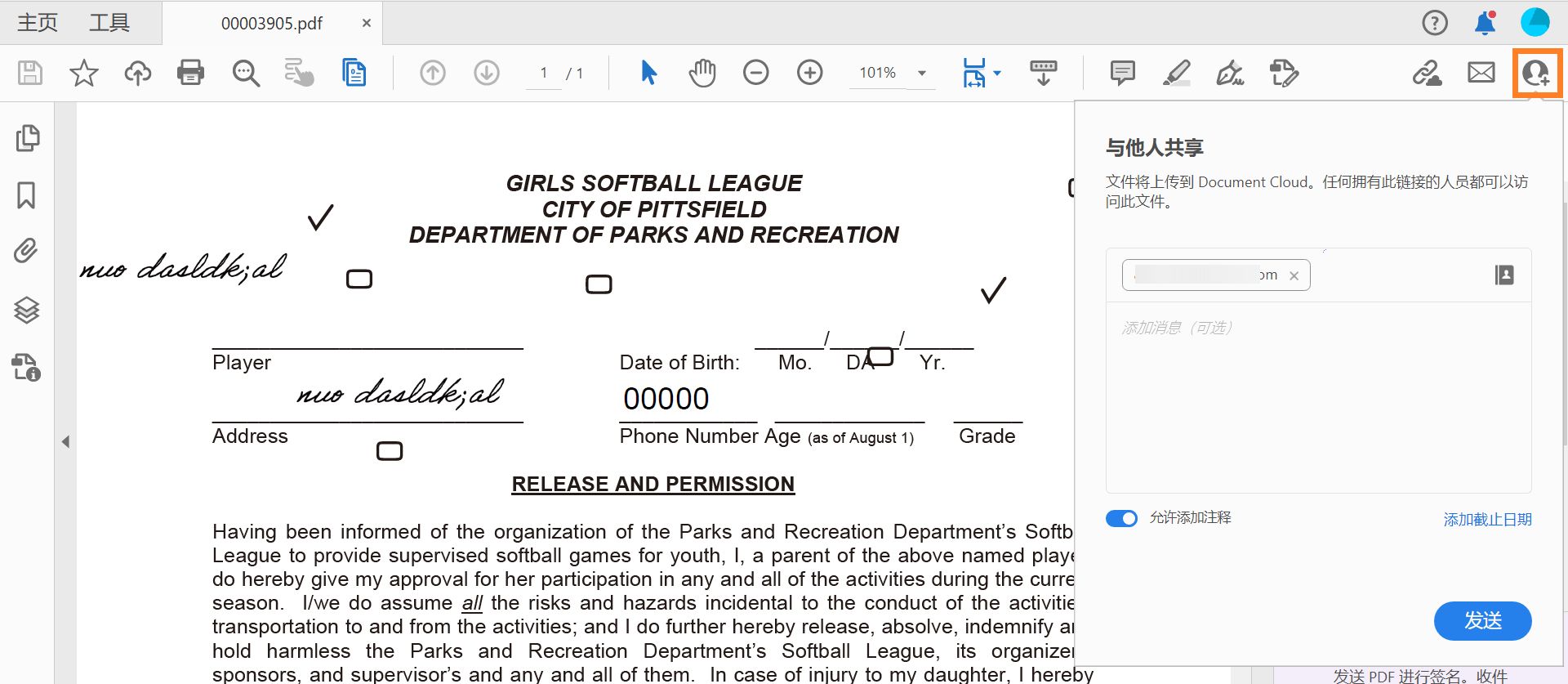1568x684 pixels.
Task: Switch to the 主页 tab
Action: [38, 23]
